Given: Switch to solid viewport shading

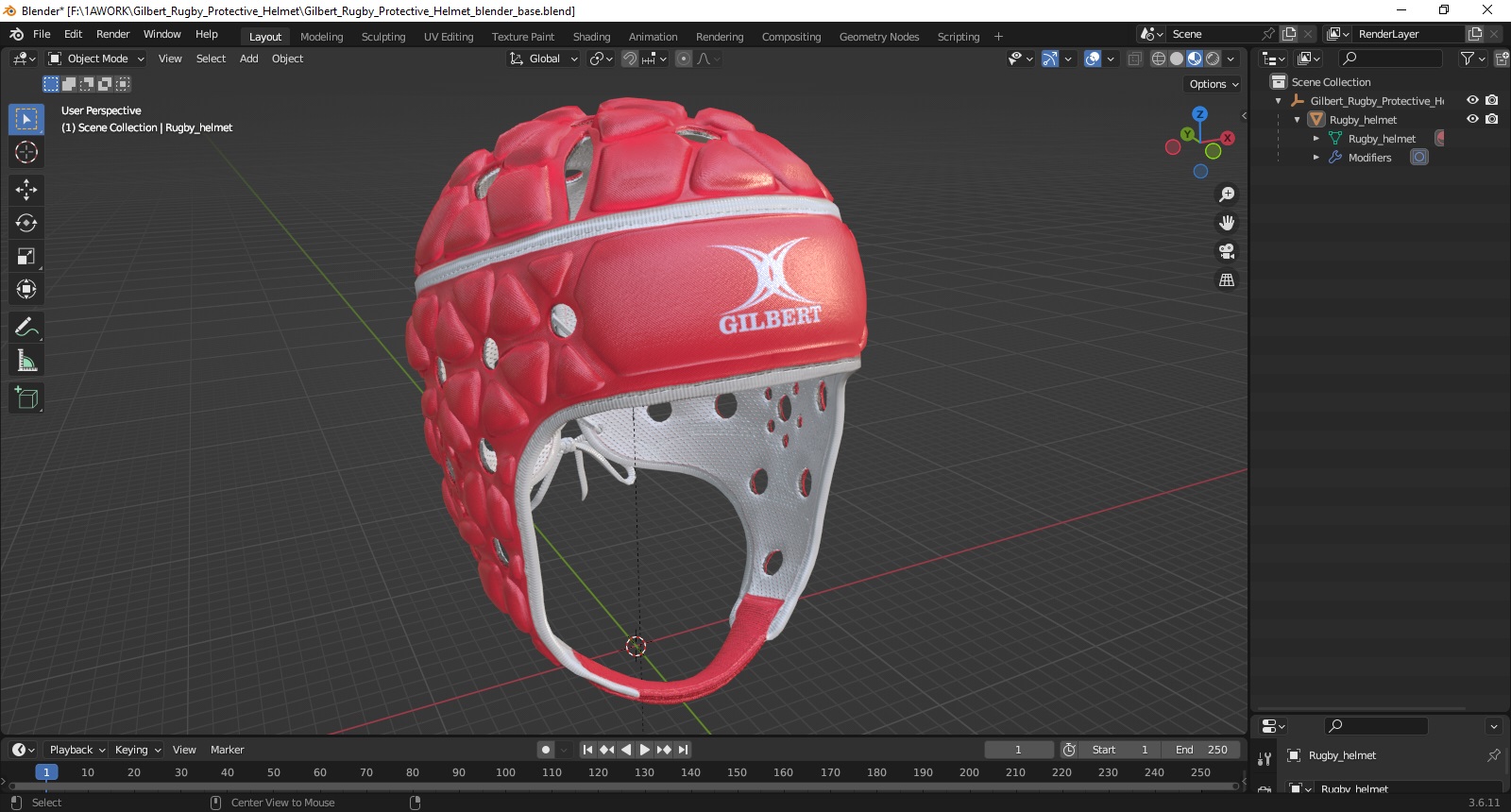Looking at the screenshot, I should click(1177, 59).
